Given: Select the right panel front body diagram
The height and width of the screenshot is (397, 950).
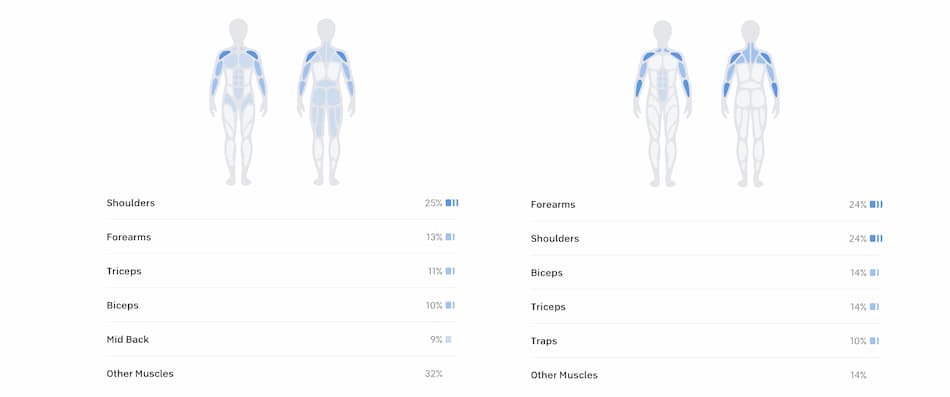Looking at the screenshot, I should [662, 103].
